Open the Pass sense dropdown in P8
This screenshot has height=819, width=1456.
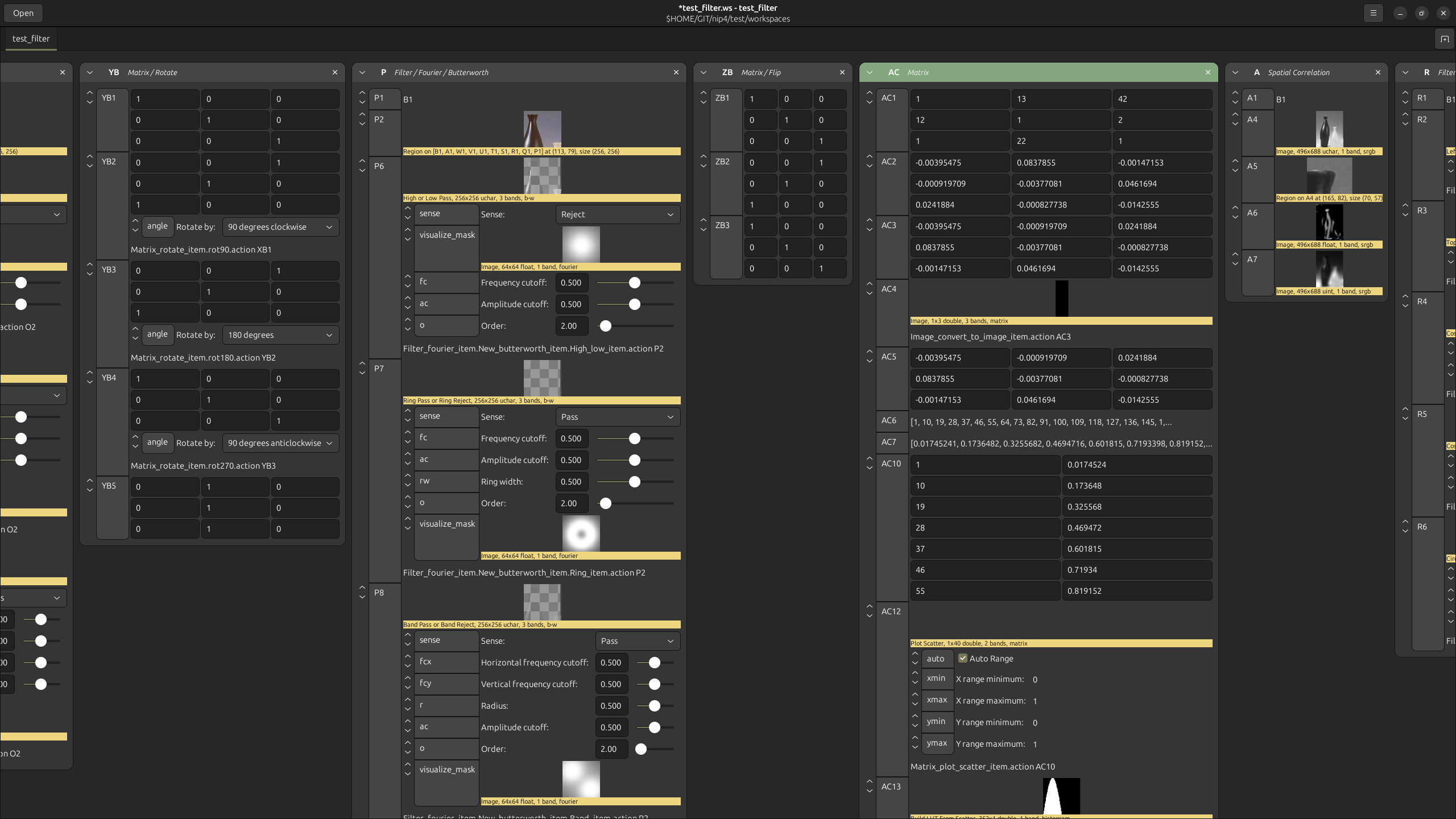click(637, 641)
